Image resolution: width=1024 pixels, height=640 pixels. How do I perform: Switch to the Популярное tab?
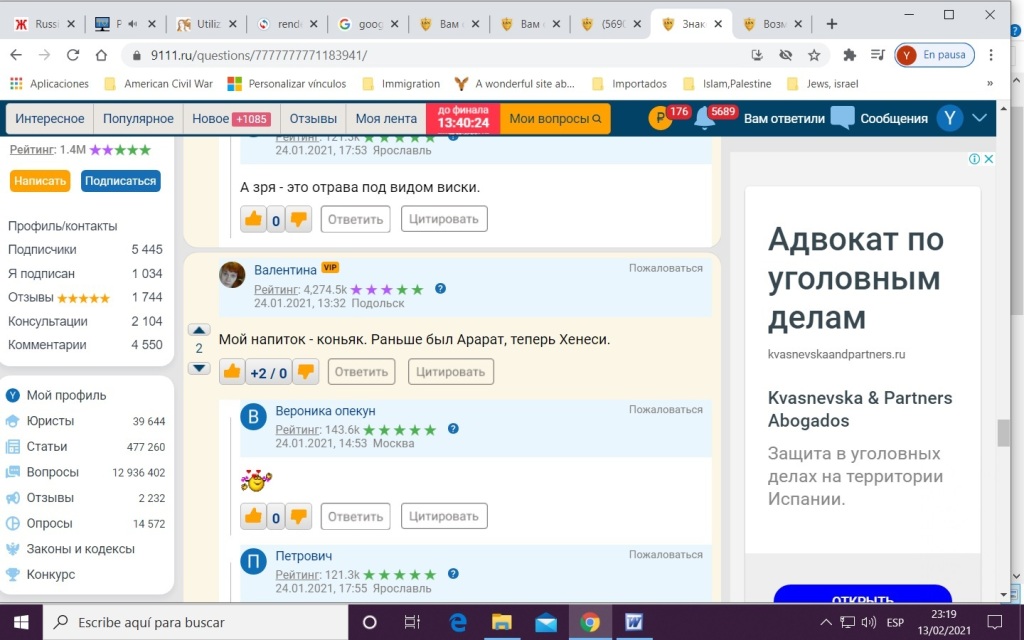(138, 118)
